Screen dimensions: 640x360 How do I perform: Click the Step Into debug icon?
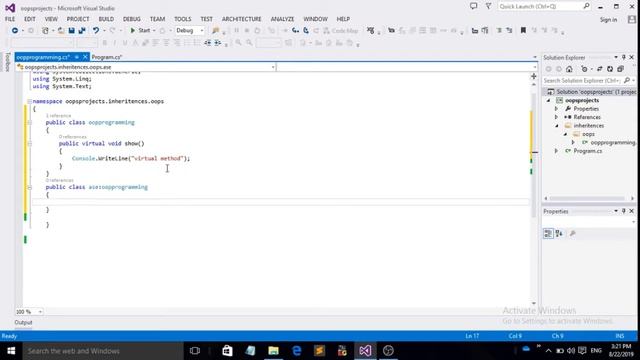click(295, 31)
